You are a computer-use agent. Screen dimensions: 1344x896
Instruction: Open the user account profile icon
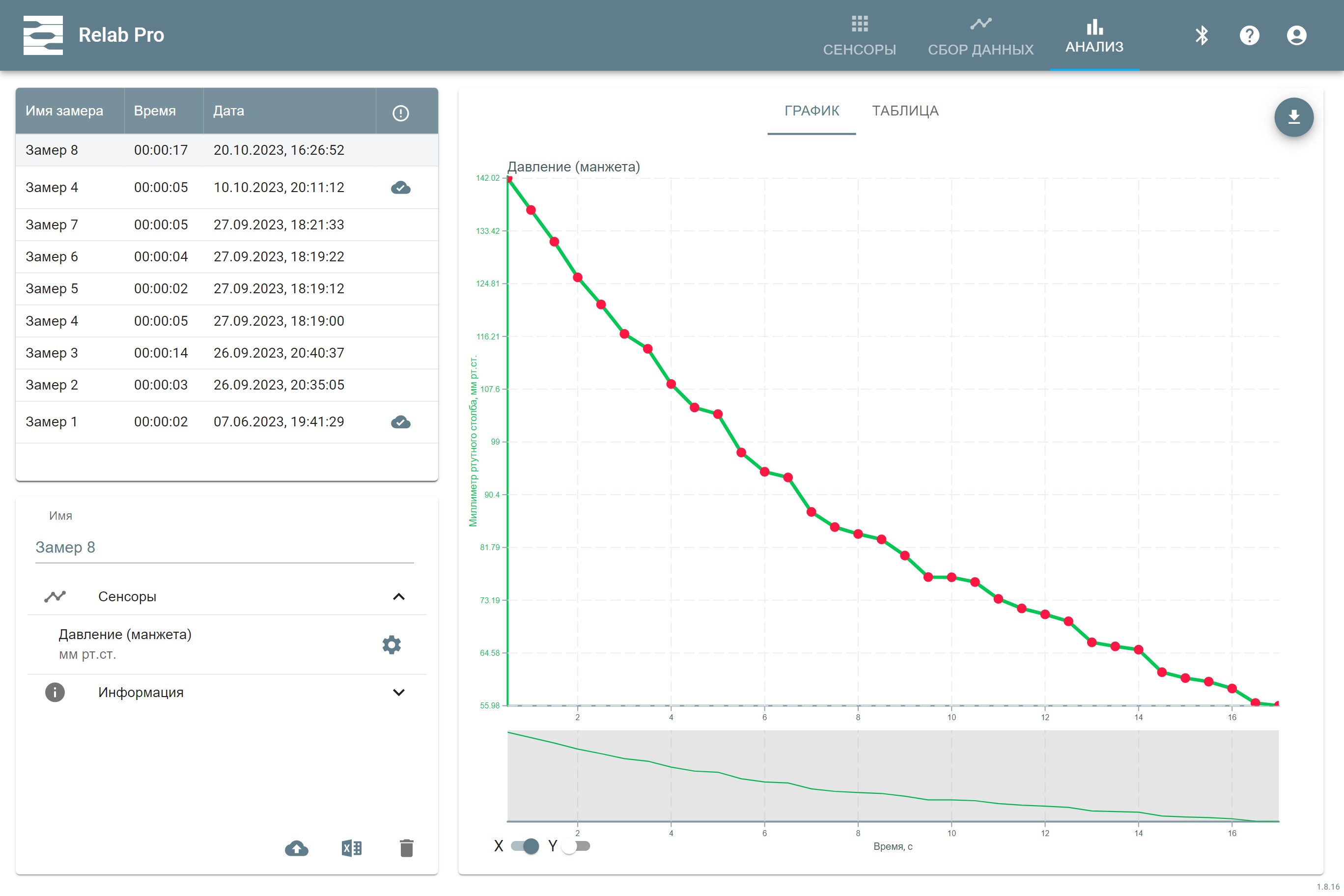pos(1296,35)
